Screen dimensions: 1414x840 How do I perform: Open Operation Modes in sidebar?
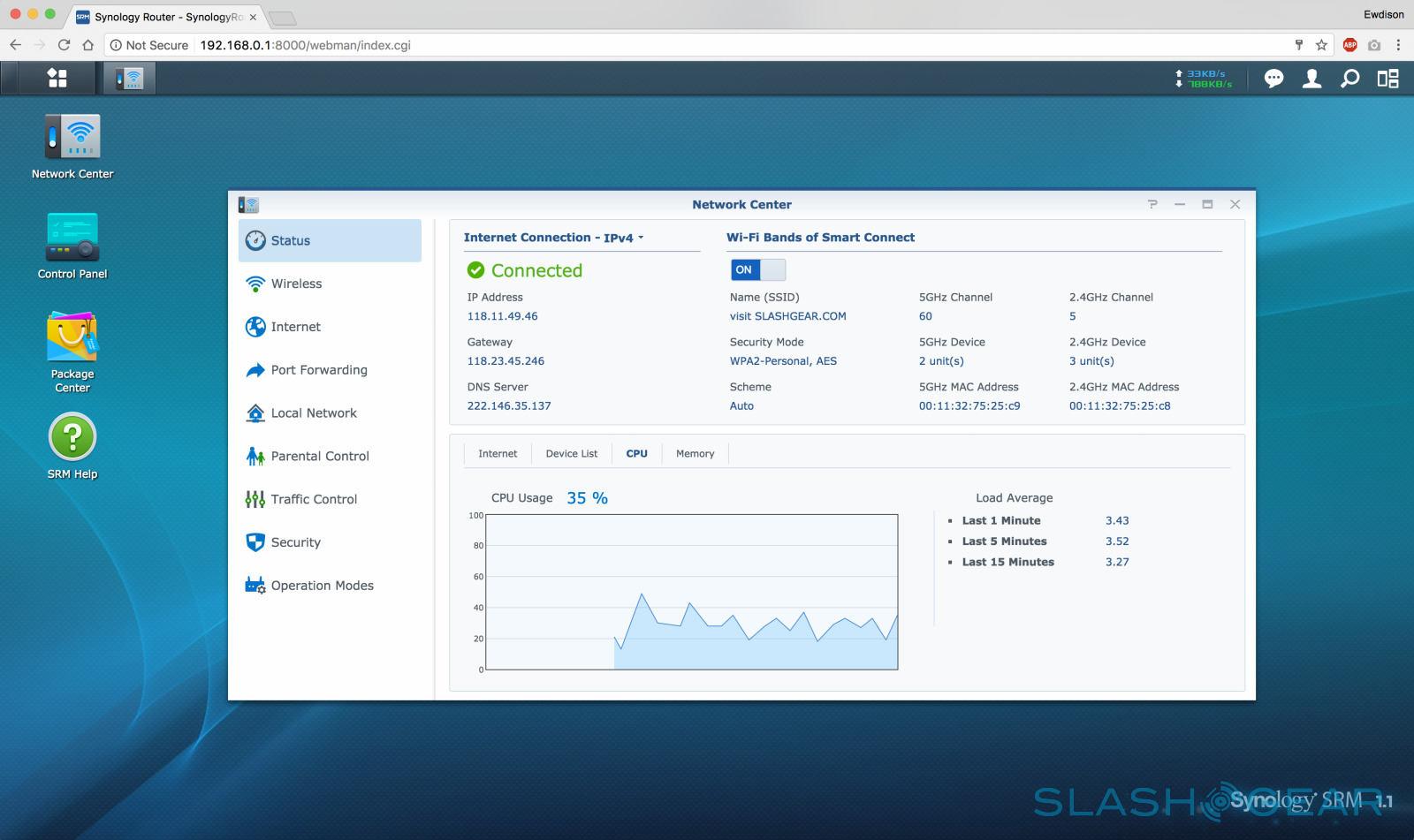[x=330, y=586]
